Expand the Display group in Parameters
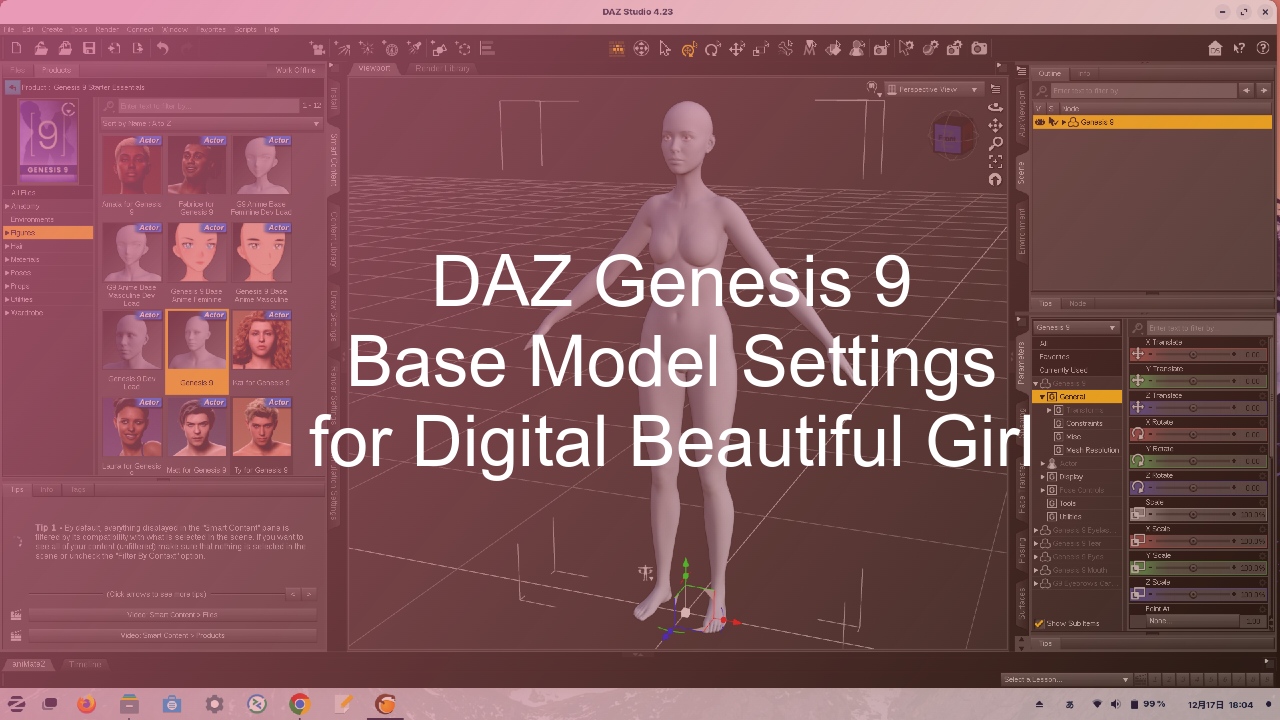Viewport: 1280px width, 720px height. (1043, 477)
